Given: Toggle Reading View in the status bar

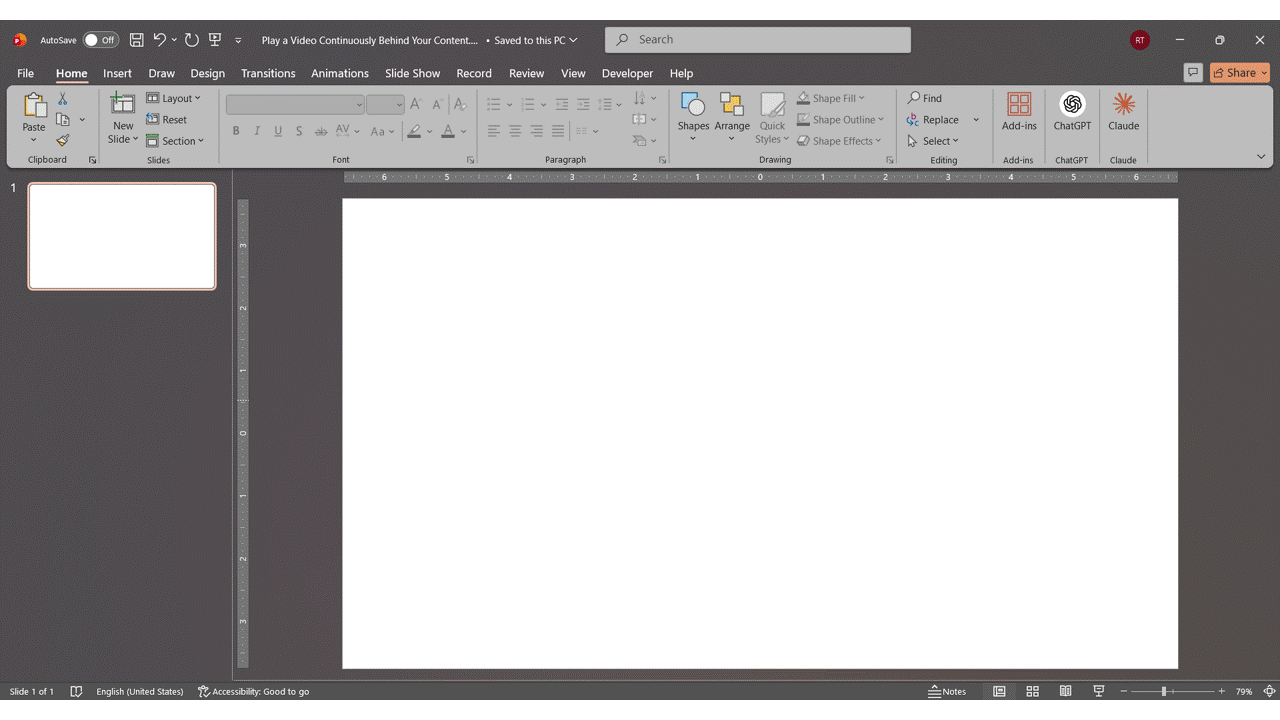Looking at the screenshot, I should click(1065, 691).
